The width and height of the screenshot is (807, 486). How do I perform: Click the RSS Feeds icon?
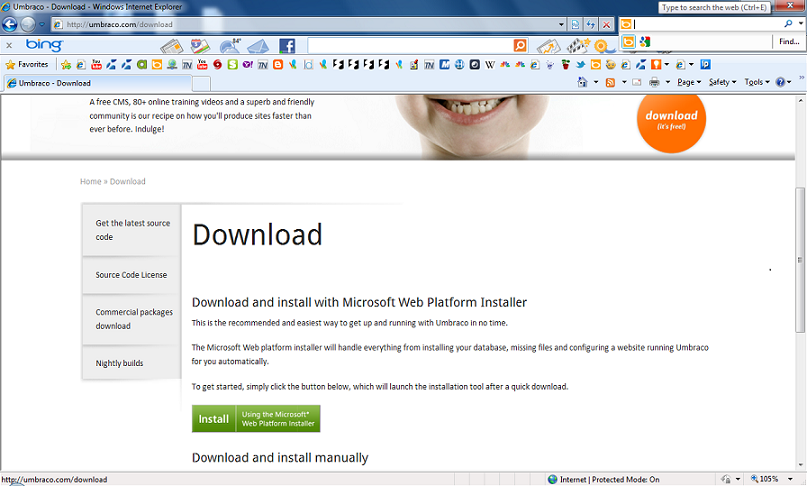(610, 82)
